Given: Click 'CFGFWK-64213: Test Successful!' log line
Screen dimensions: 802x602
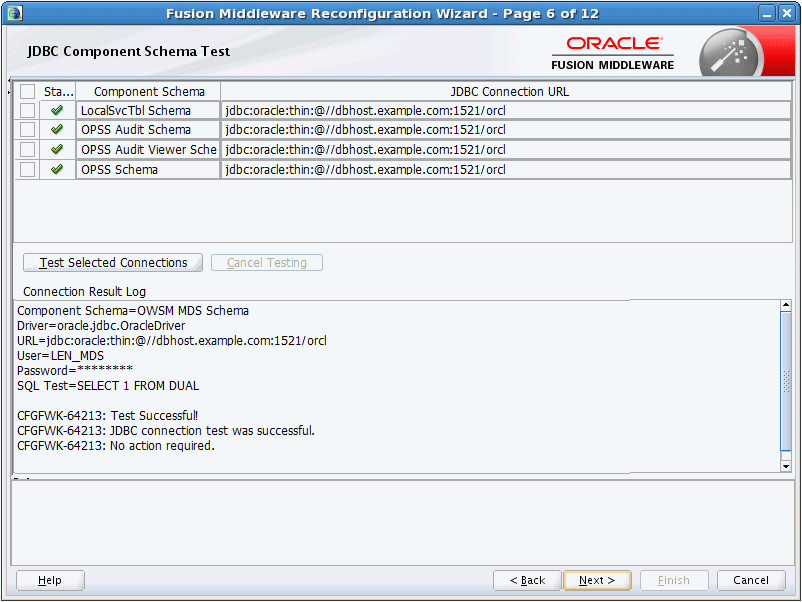Looking at the screenshot, I should click(107, 416).
